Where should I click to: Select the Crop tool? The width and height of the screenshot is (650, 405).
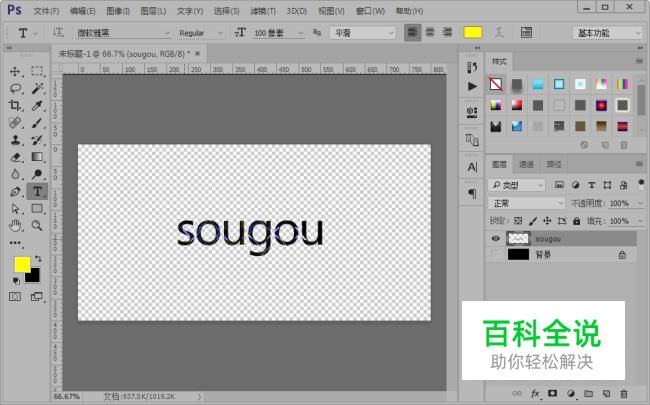coord(15,105)
